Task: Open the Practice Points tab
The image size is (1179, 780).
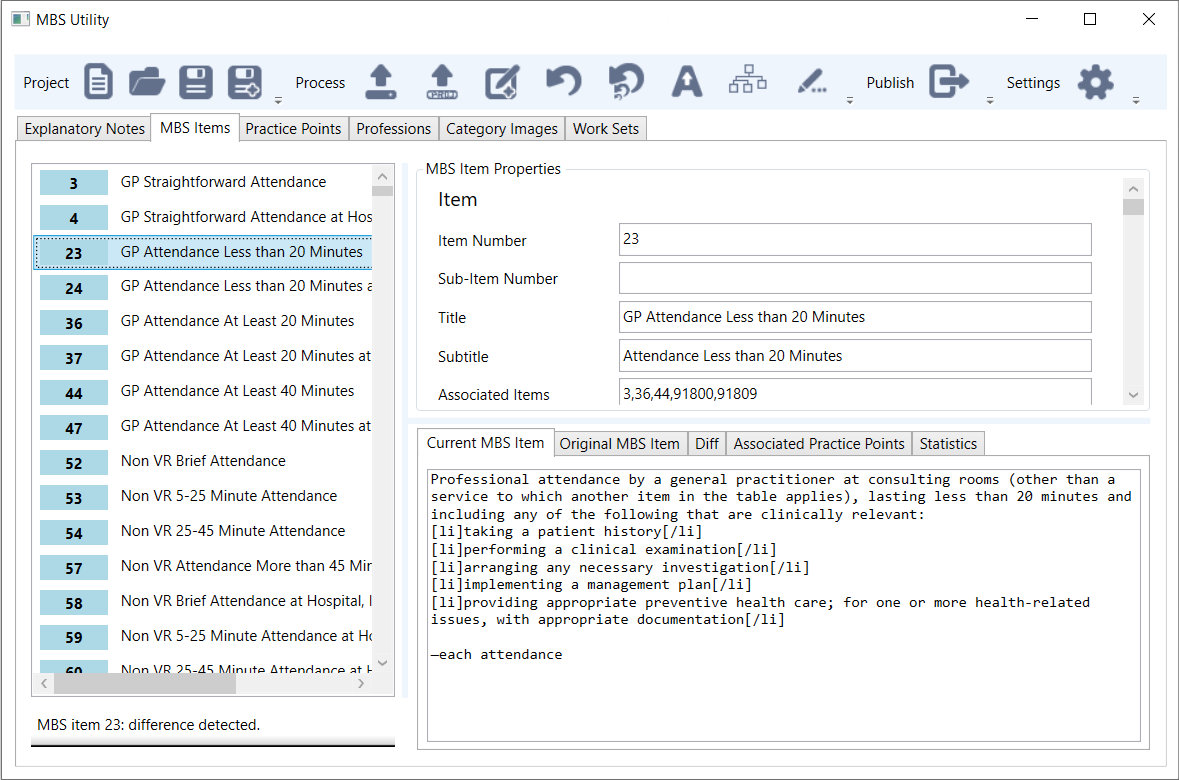Action: [x=293, y=129]
